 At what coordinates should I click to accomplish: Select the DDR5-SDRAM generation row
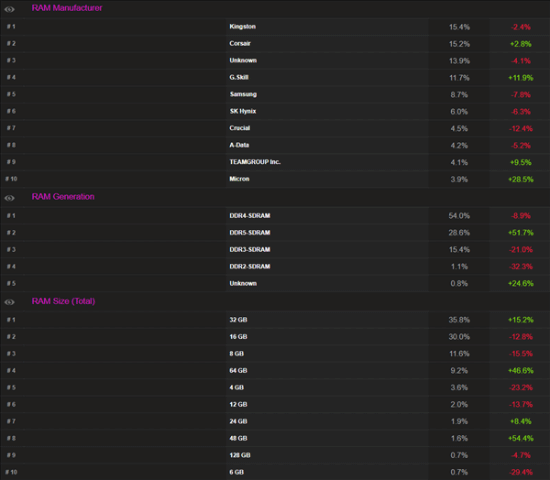pos(275,233)
